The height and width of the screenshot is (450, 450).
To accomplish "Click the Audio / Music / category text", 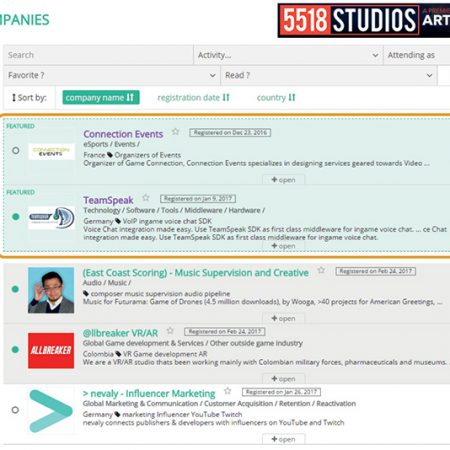I will (x=107, y=283).
